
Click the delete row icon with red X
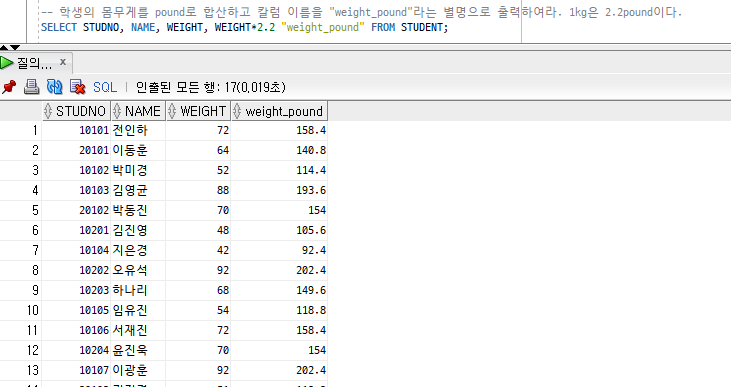coord(77,87)
